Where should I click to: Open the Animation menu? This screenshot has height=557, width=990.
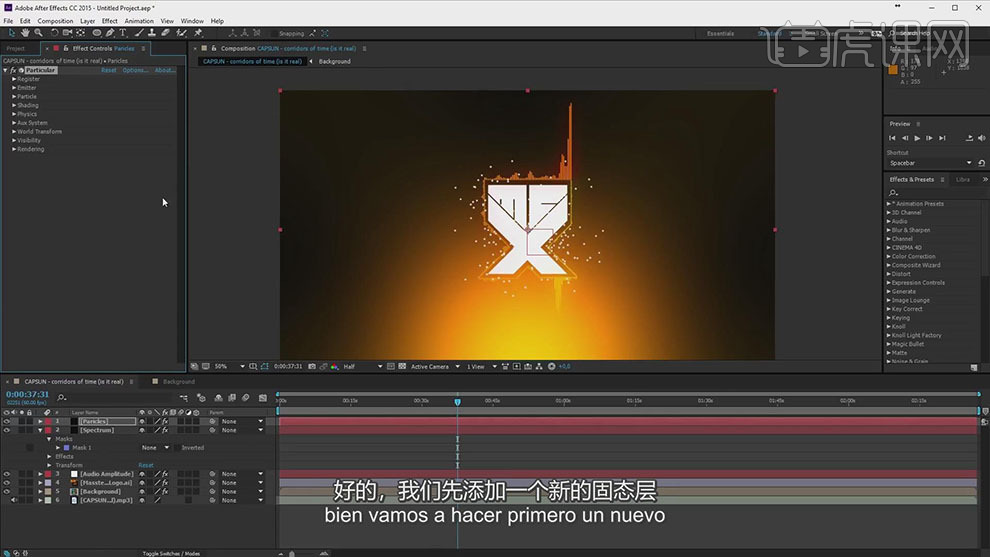(139, 21)
